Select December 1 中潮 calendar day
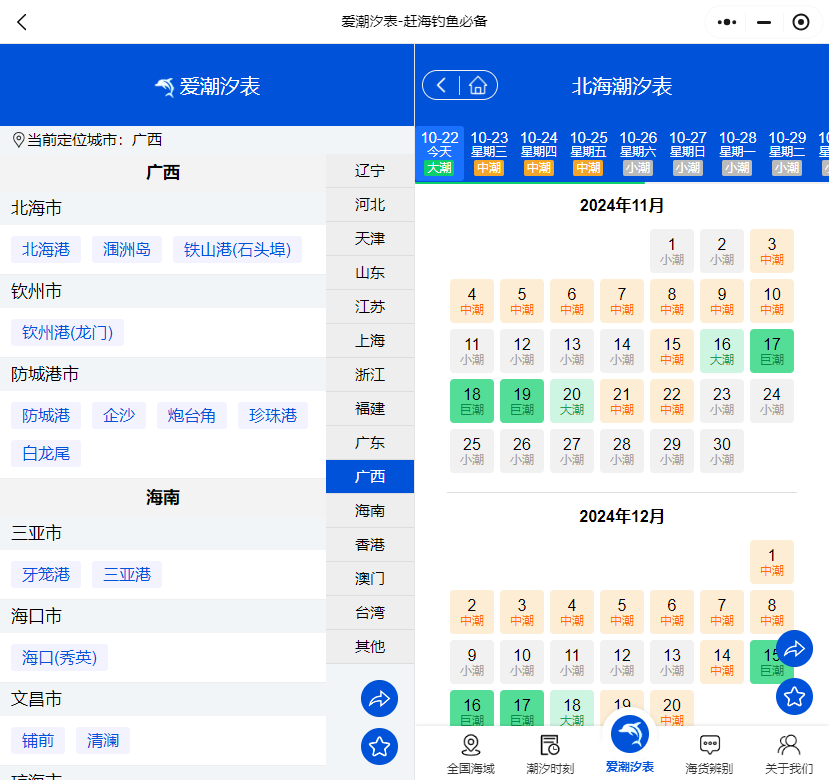This screenshot has height=780, width=829. tap(772, 562)
